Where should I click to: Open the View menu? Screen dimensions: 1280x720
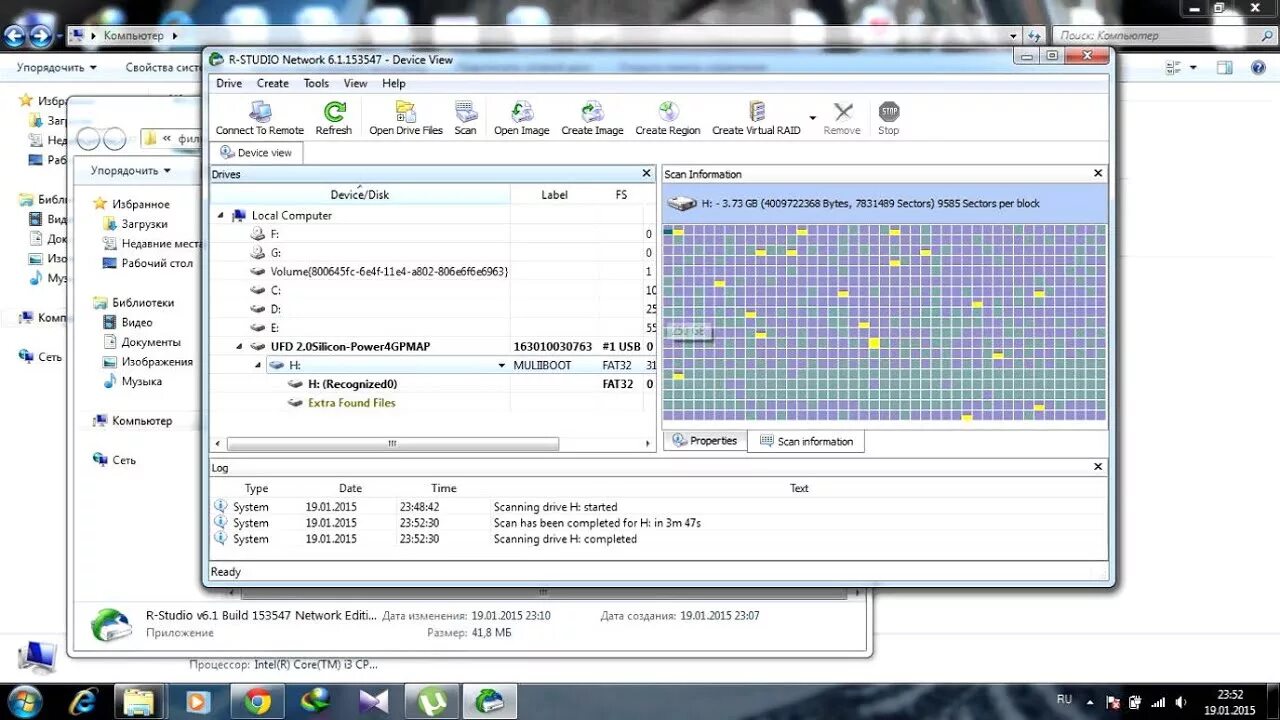tap(355, 84)
